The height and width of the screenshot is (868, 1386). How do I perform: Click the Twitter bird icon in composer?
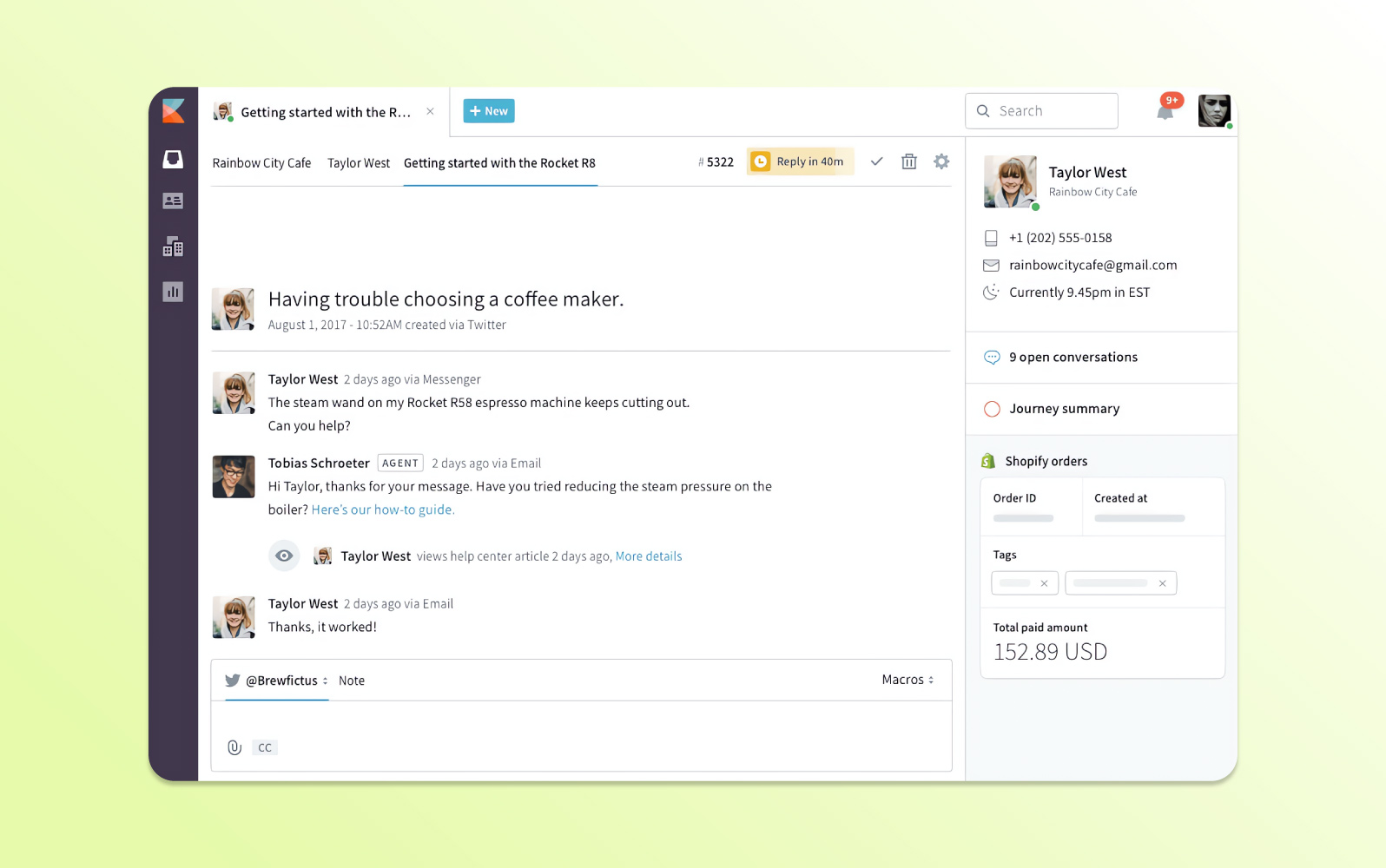coord(232,681)
